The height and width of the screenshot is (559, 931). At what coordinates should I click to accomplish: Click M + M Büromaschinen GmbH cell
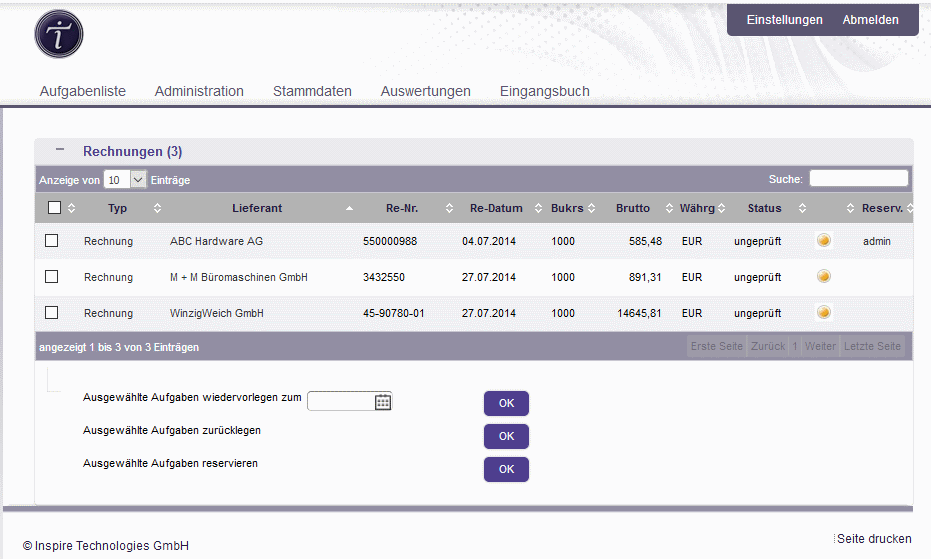click(239, 277)
